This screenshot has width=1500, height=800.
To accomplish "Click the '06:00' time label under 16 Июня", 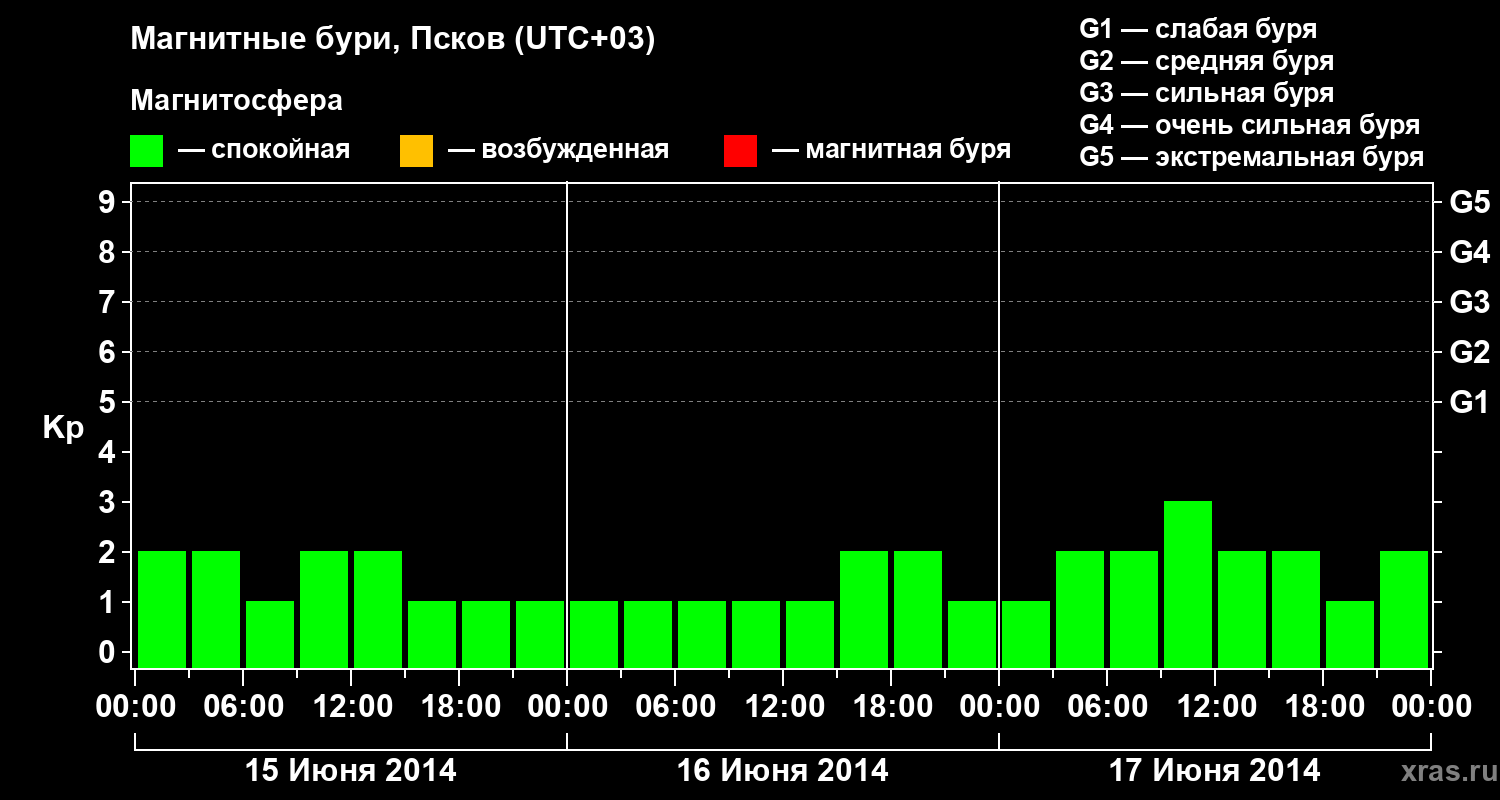I will point(675,707).
